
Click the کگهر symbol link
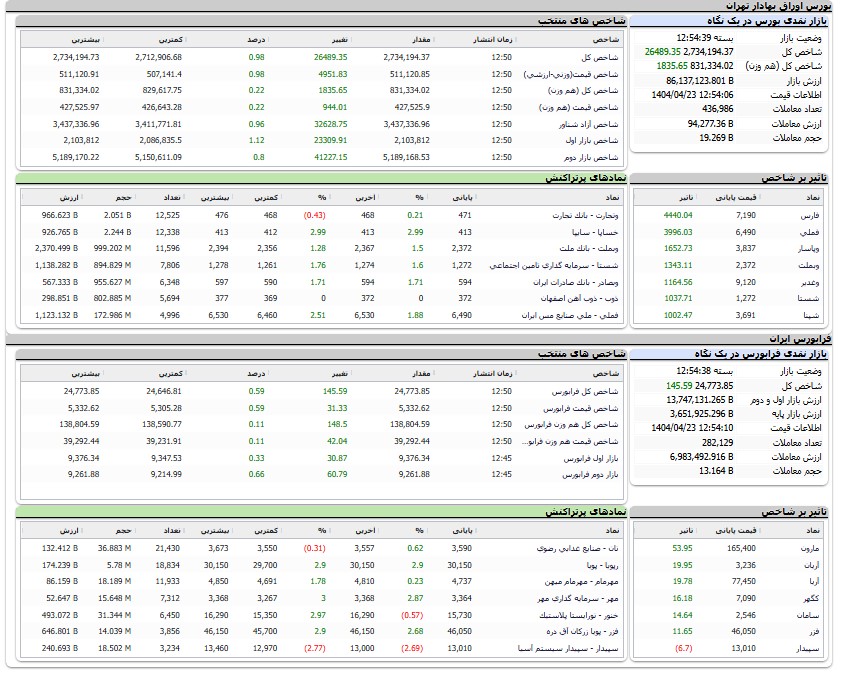point(811,598)
